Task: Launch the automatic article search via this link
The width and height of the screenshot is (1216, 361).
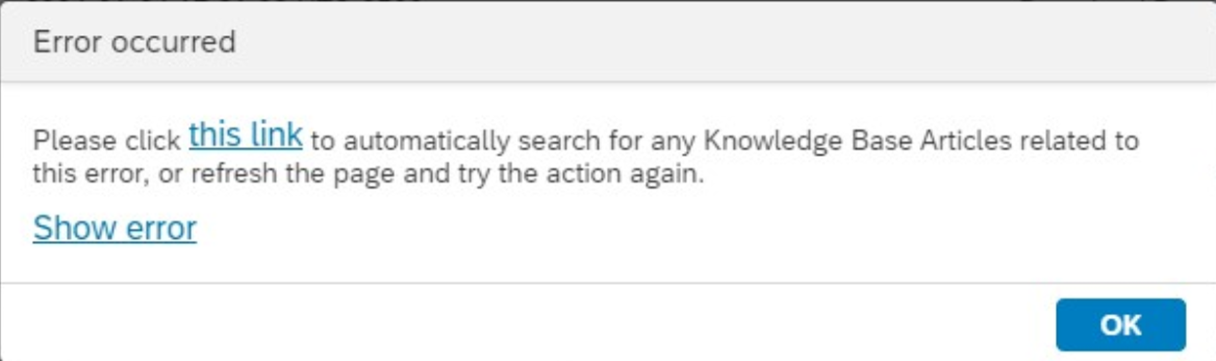Action: (245, 134)
